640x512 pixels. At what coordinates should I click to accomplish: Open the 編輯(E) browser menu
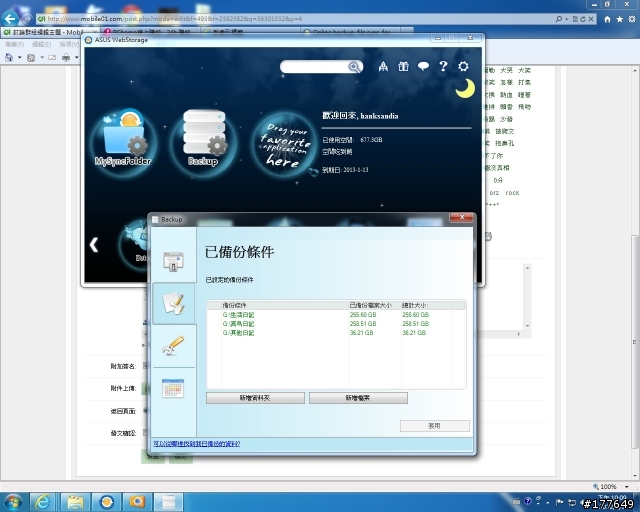[41, 44]
